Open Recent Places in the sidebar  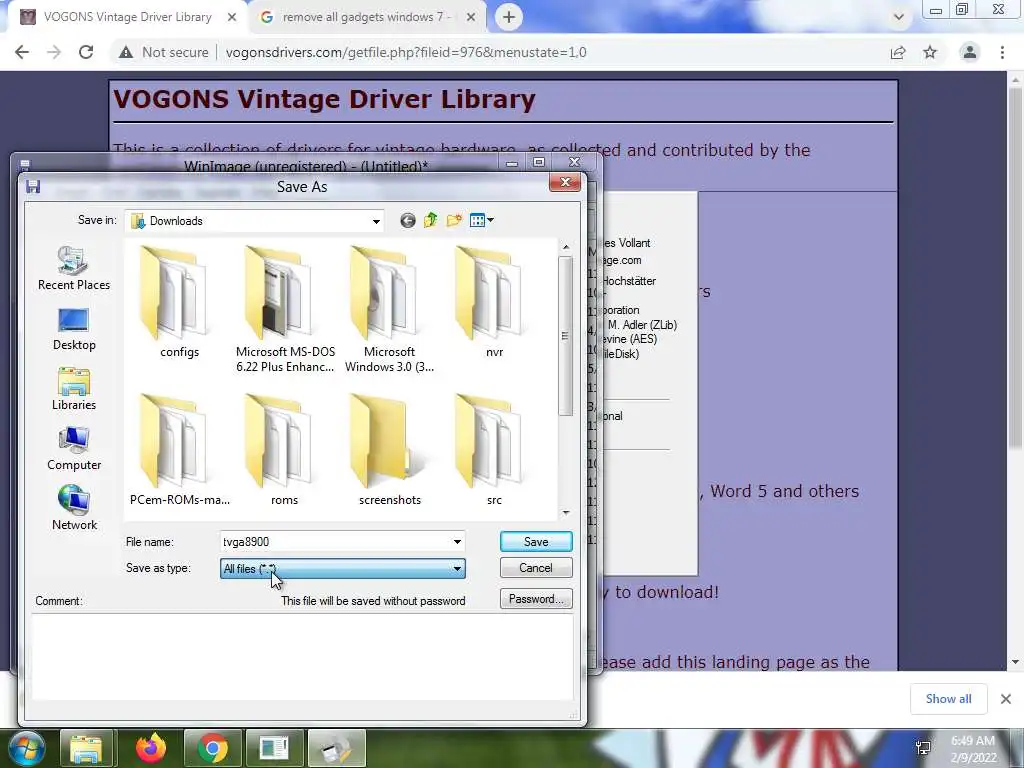pos(74,268)
